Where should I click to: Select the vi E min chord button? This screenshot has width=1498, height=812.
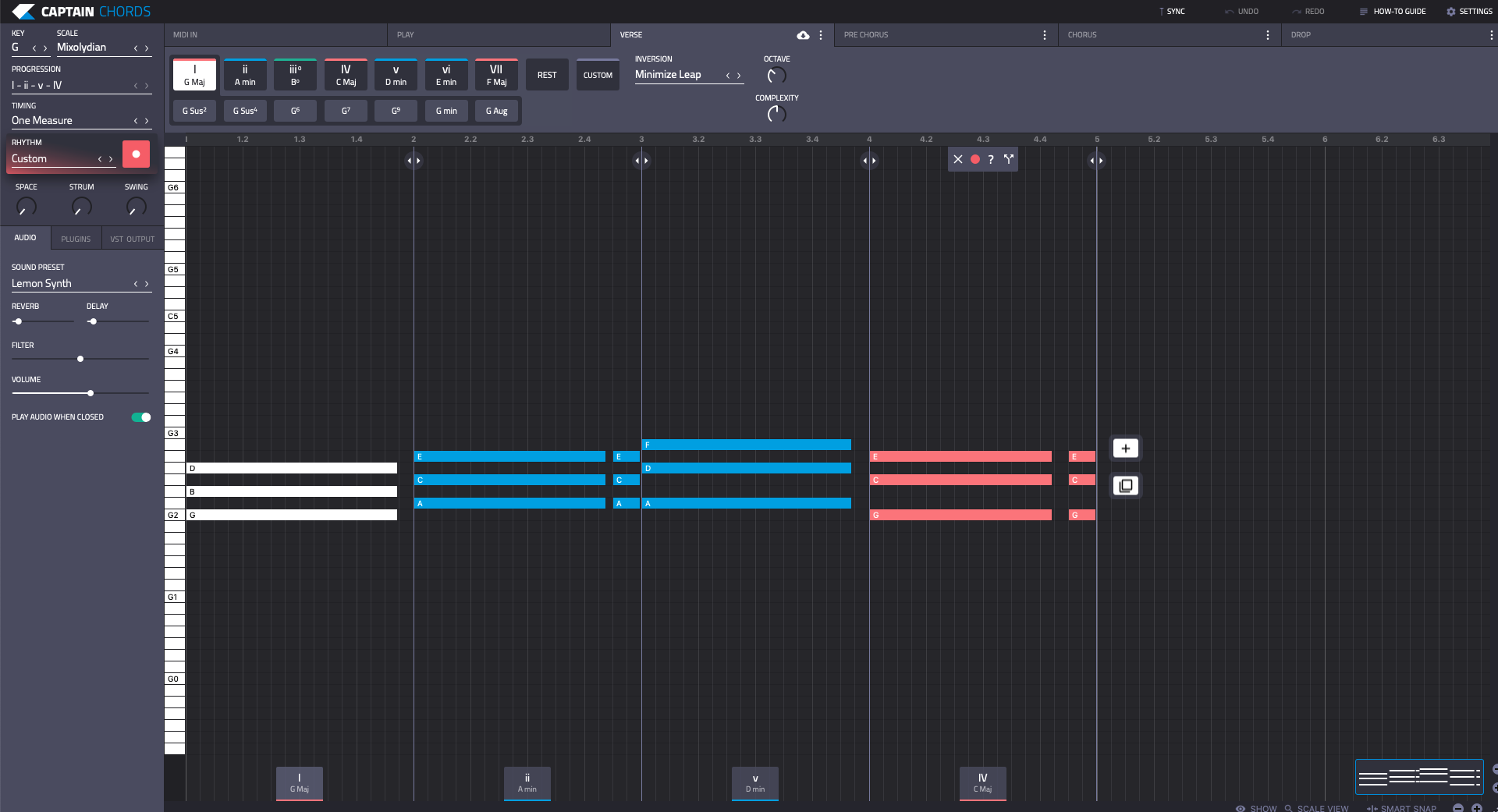click(x=446, y=75)
